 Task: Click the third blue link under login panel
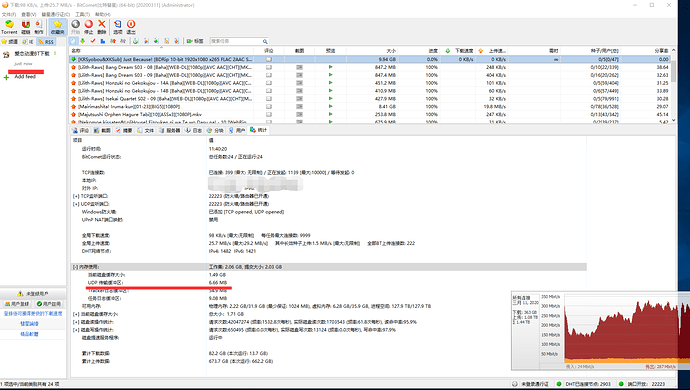point(29,334)
